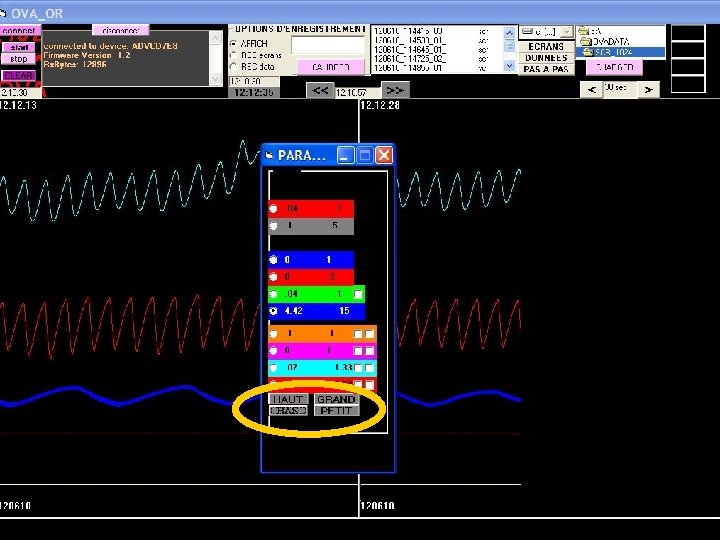Image resolution: width=720 pixels, height=540 pixels.
Task: Open the c:\ root folder
Action: point(589,31)
